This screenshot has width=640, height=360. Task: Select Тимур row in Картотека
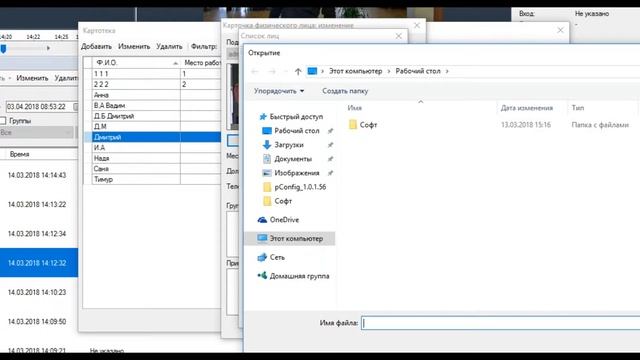[156, 179]
